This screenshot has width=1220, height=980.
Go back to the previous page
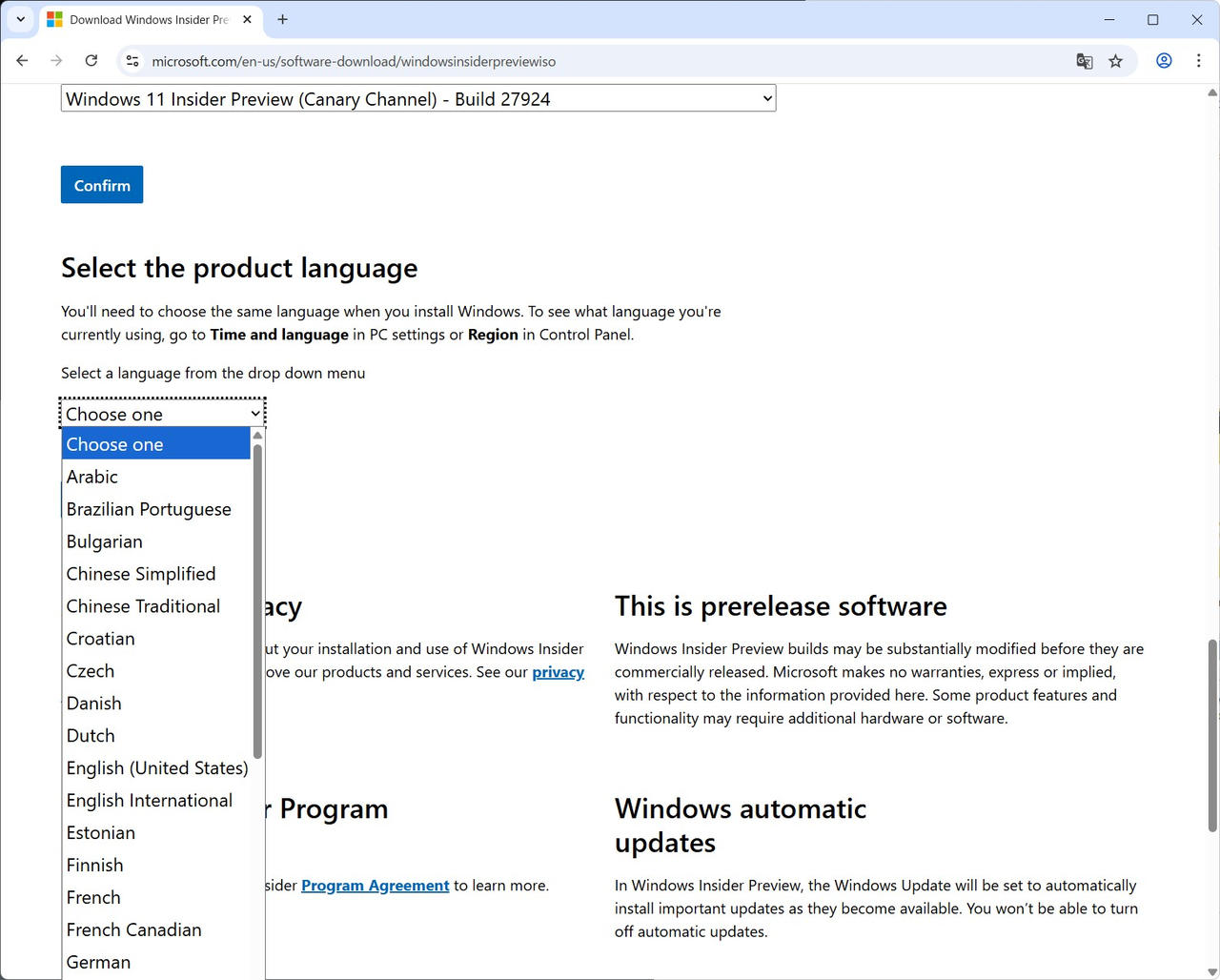click(x=22, y=61)
